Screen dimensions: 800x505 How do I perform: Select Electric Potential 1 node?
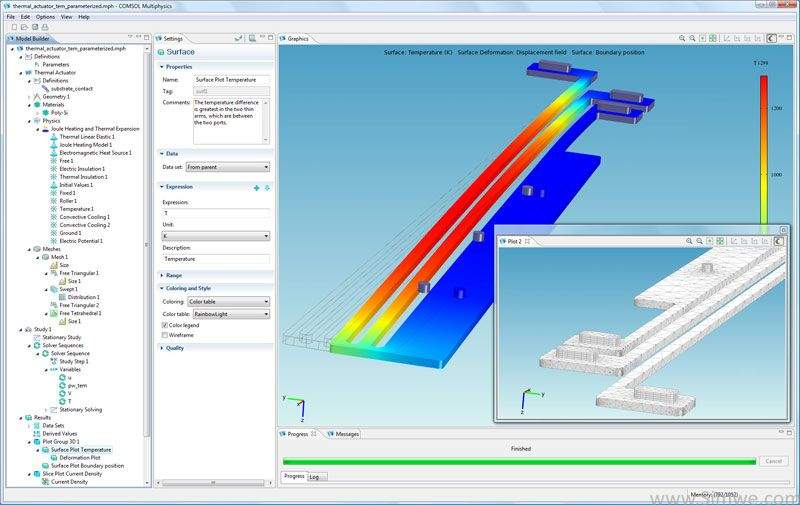pos(81,241)
